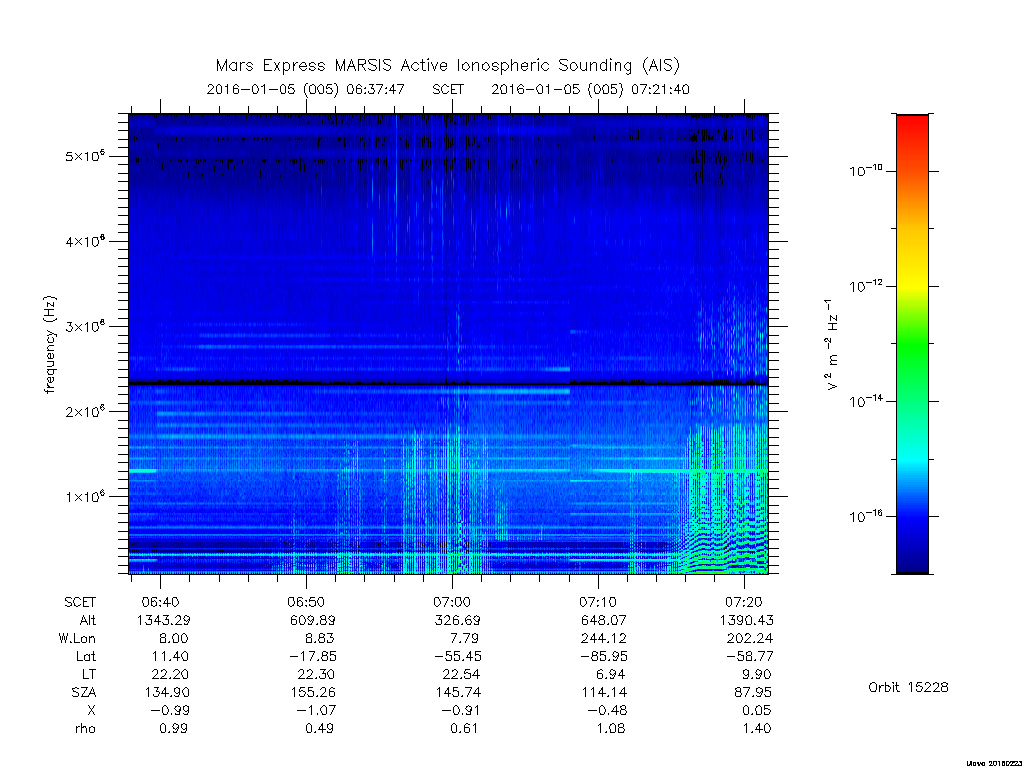Click the 06:40 SCET time axis label

(160, 601)
